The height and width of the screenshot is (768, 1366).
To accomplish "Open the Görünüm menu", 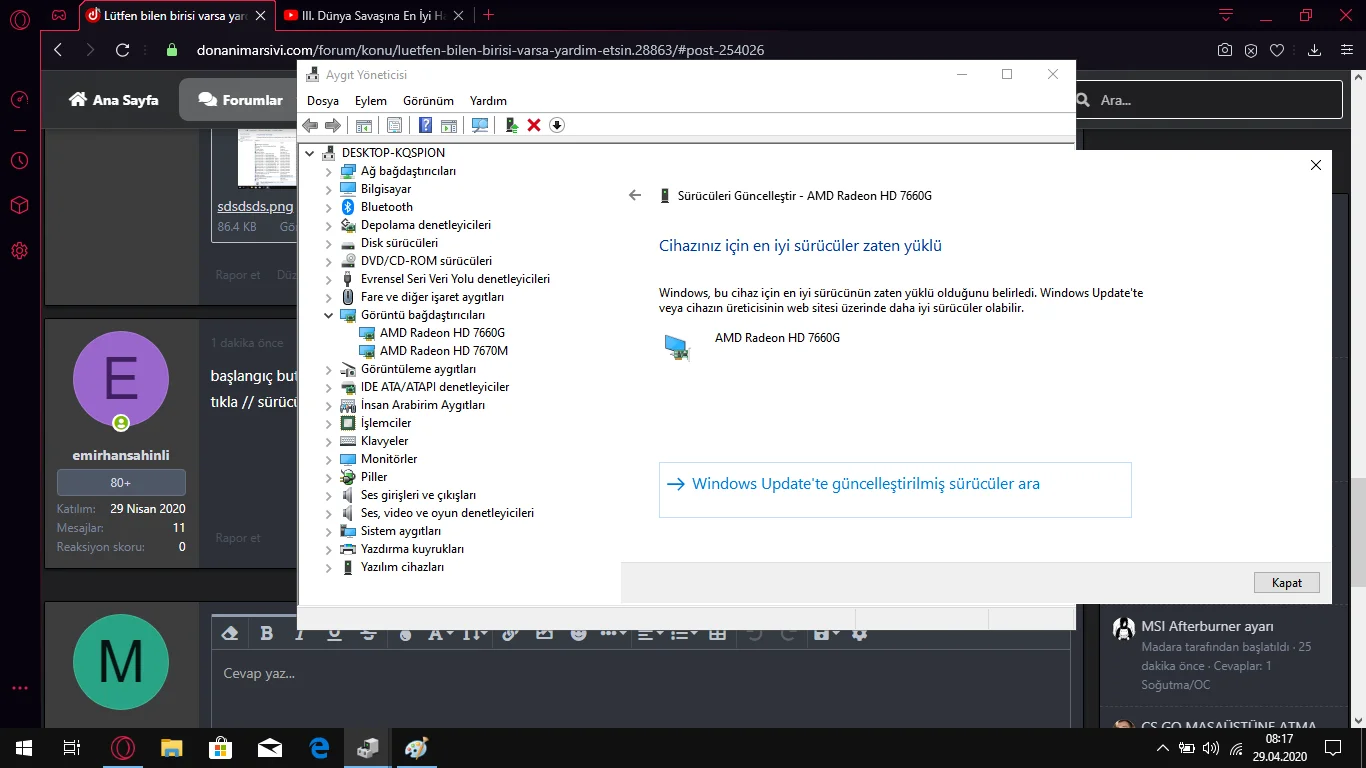I will tap(428, 101).
